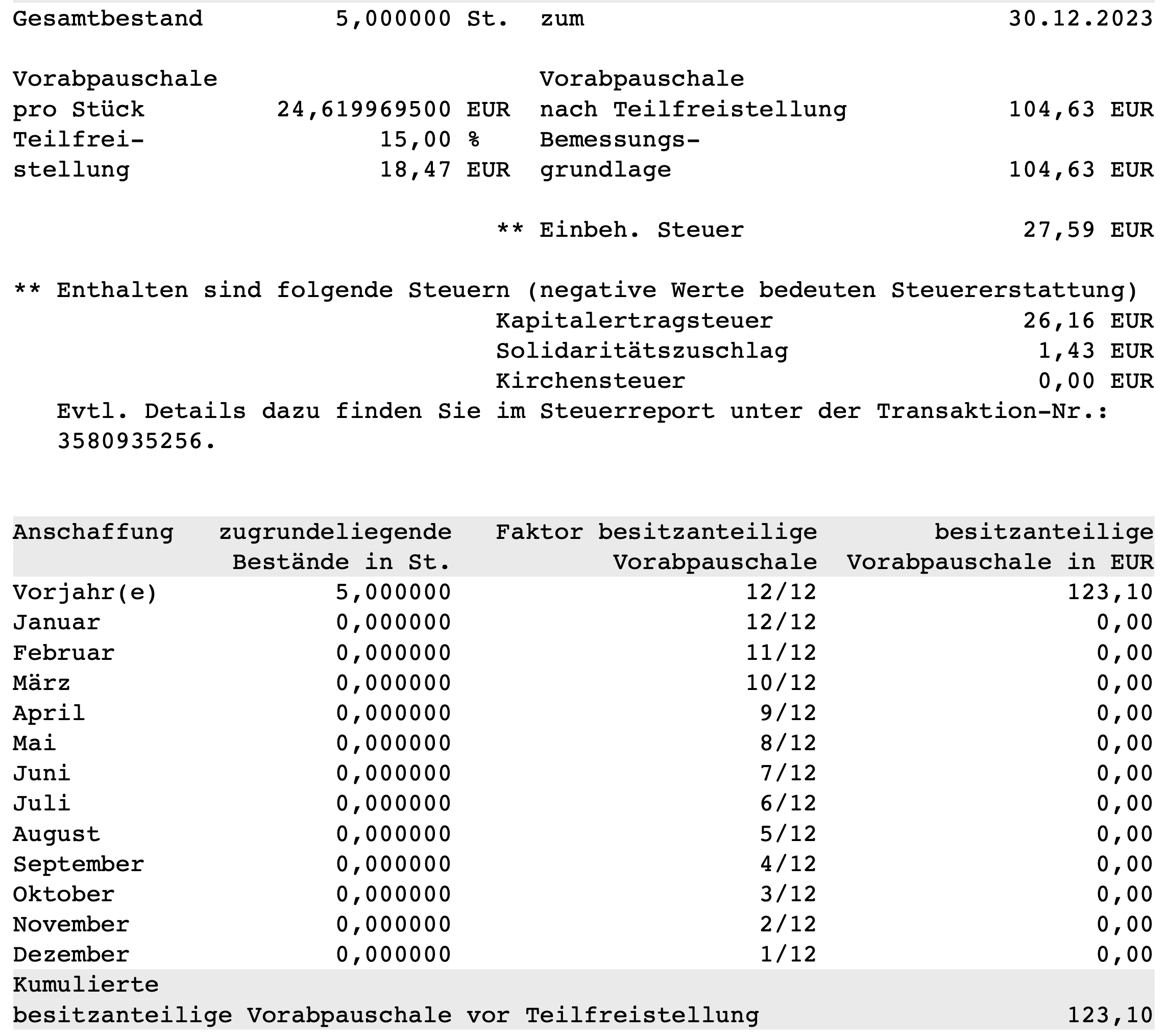Click the factor 6/12 in the Juli row

788,804
